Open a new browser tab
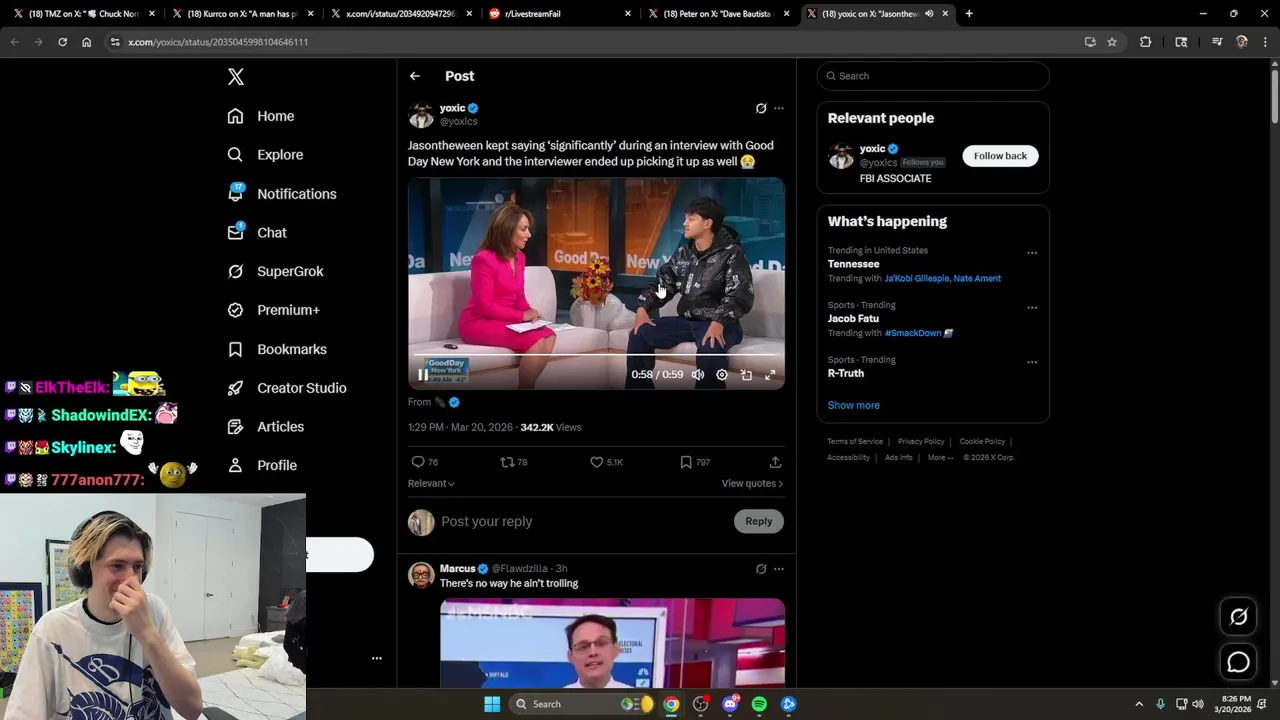The height and width of the screenshot is (720, 1280). click(x=969, y=14)
